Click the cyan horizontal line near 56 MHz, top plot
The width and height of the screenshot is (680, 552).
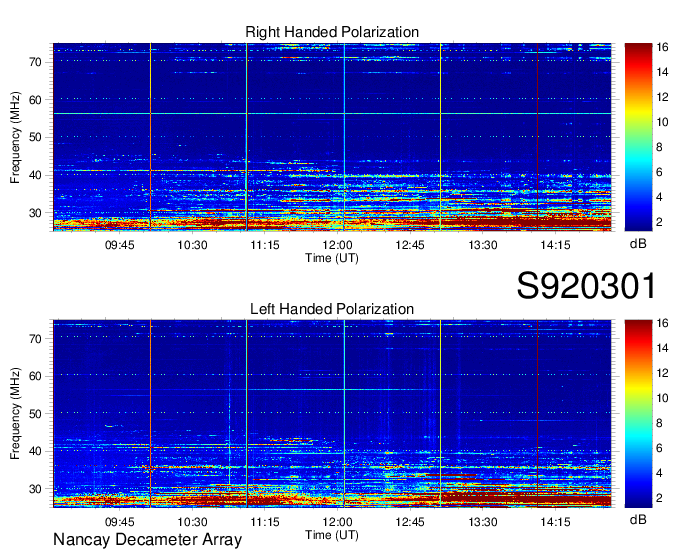coord(332,114)
